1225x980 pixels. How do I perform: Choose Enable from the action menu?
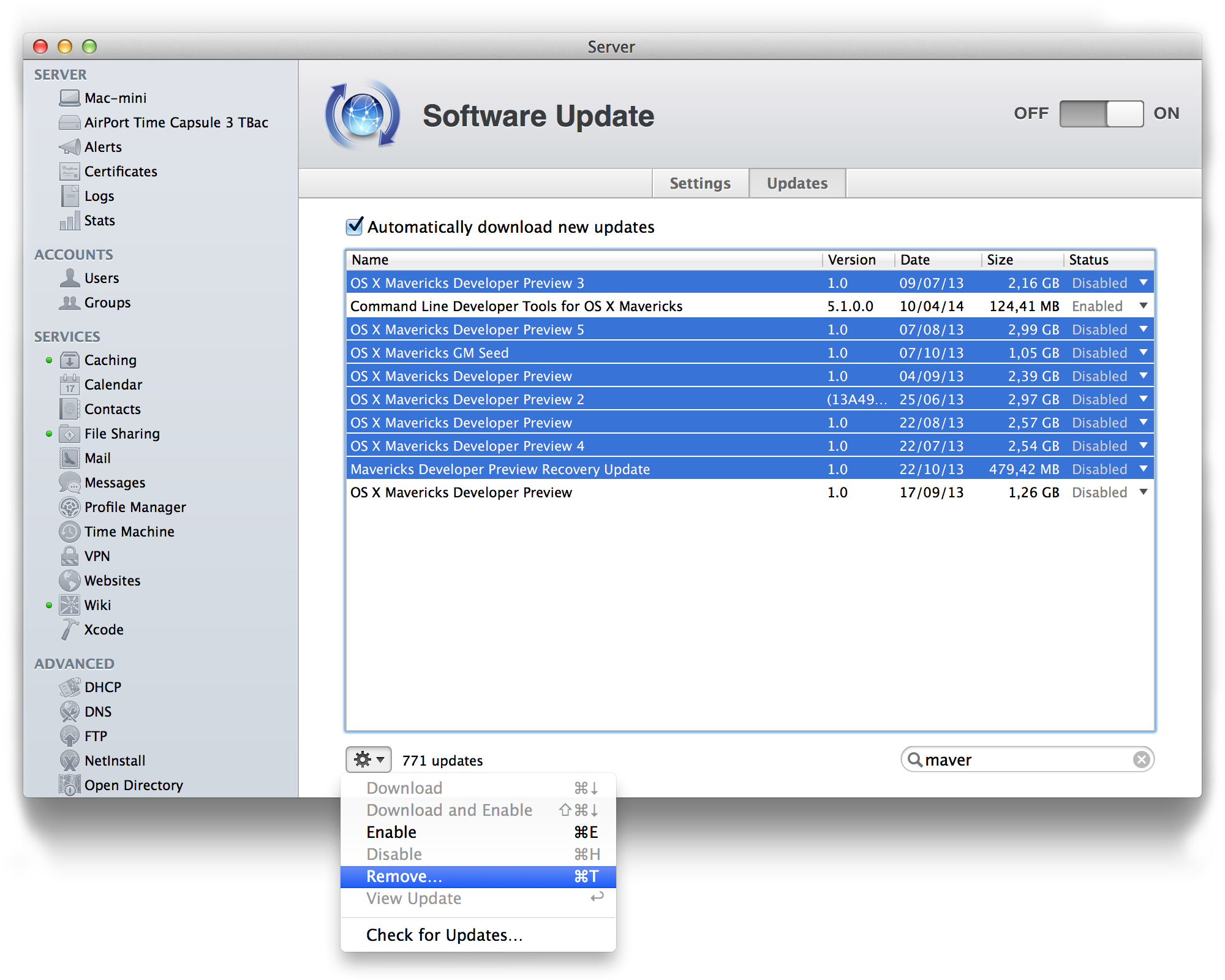478,832
